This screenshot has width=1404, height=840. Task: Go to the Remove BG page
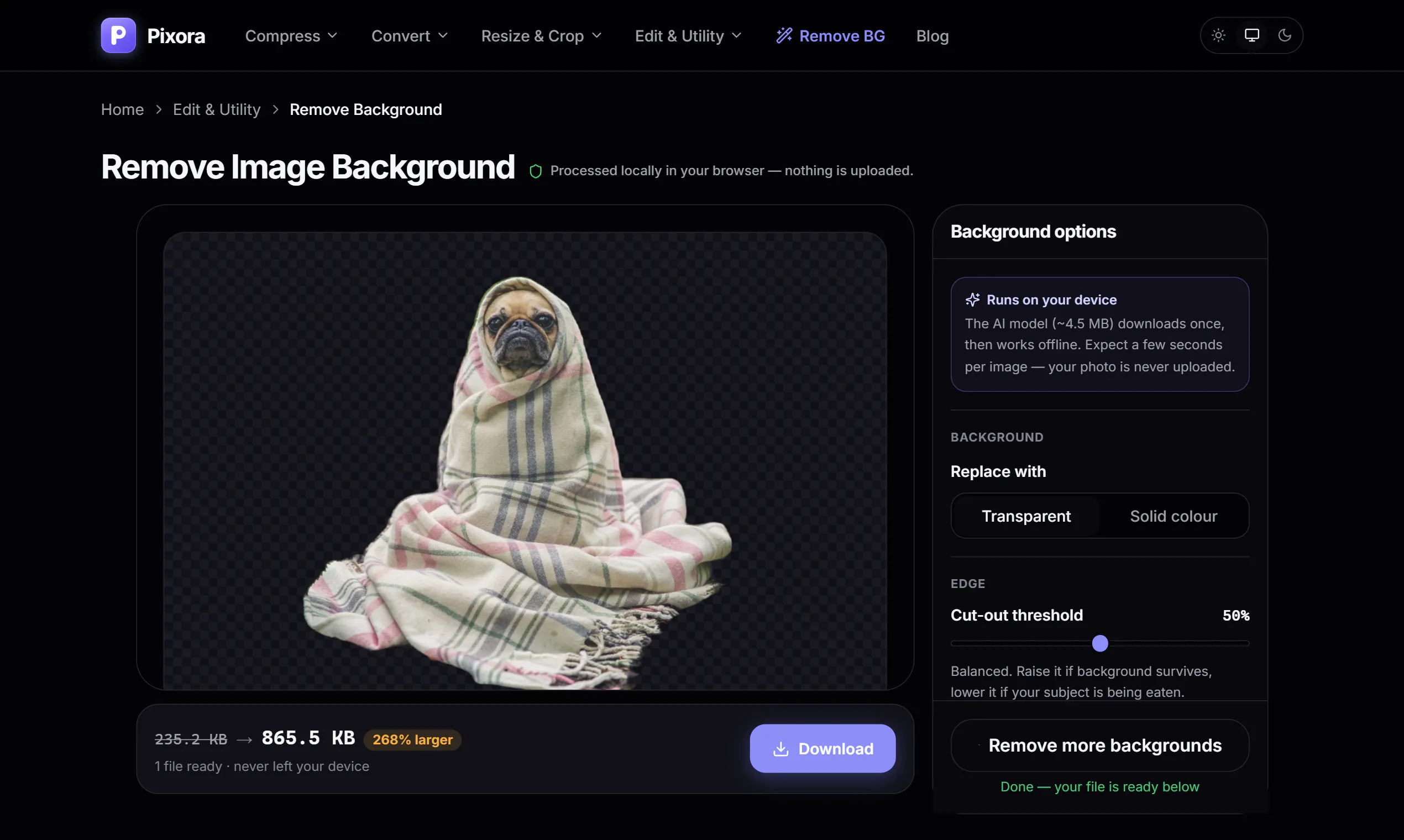point(830,36)
